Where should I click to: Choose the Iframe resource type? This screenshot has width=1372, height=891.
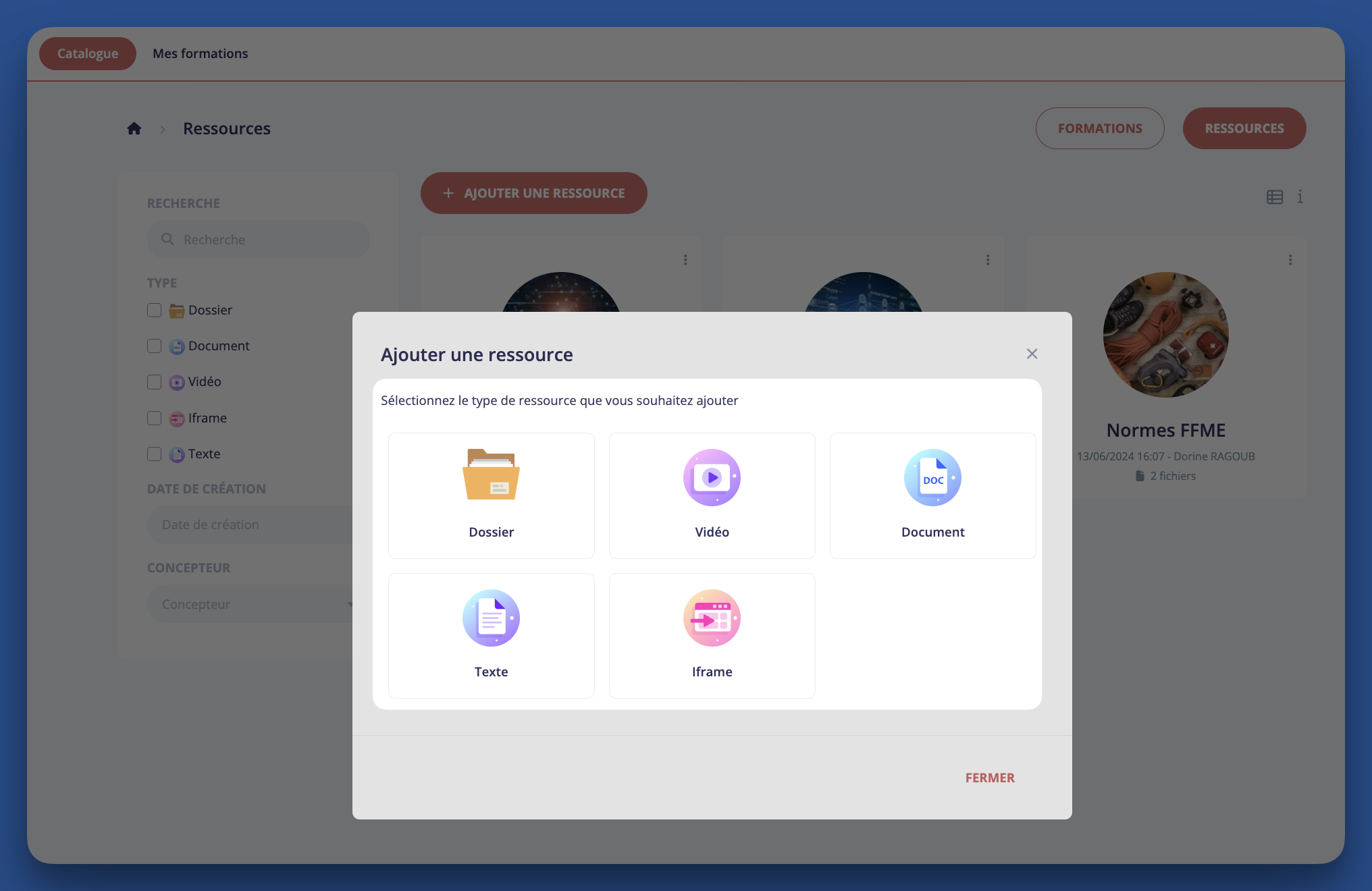point(712,635)
